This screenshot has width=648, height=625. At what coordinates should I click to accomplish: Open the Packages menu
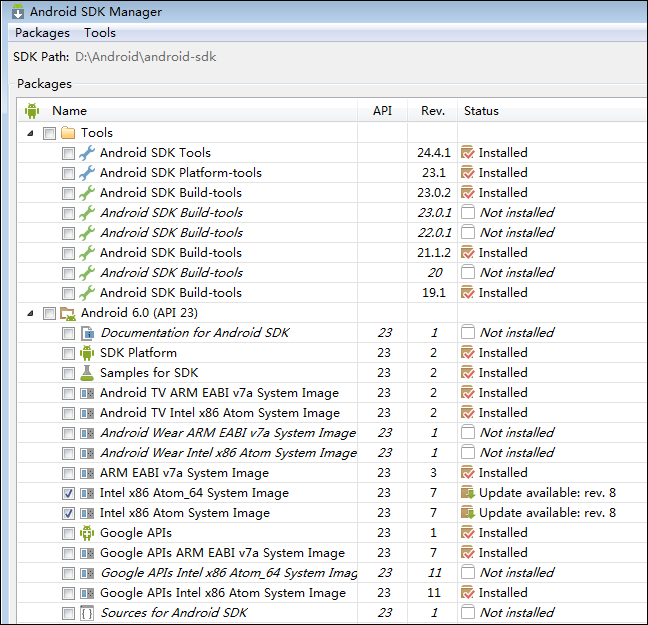42,33
